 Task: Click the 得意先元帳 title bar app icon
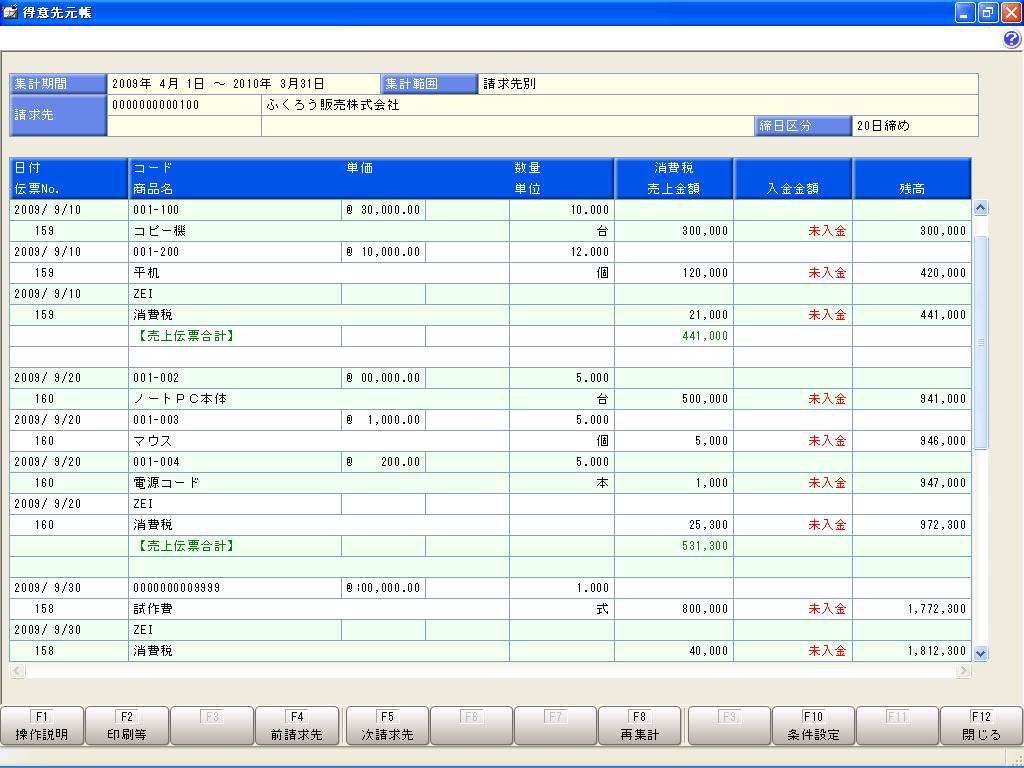[10, 12]
